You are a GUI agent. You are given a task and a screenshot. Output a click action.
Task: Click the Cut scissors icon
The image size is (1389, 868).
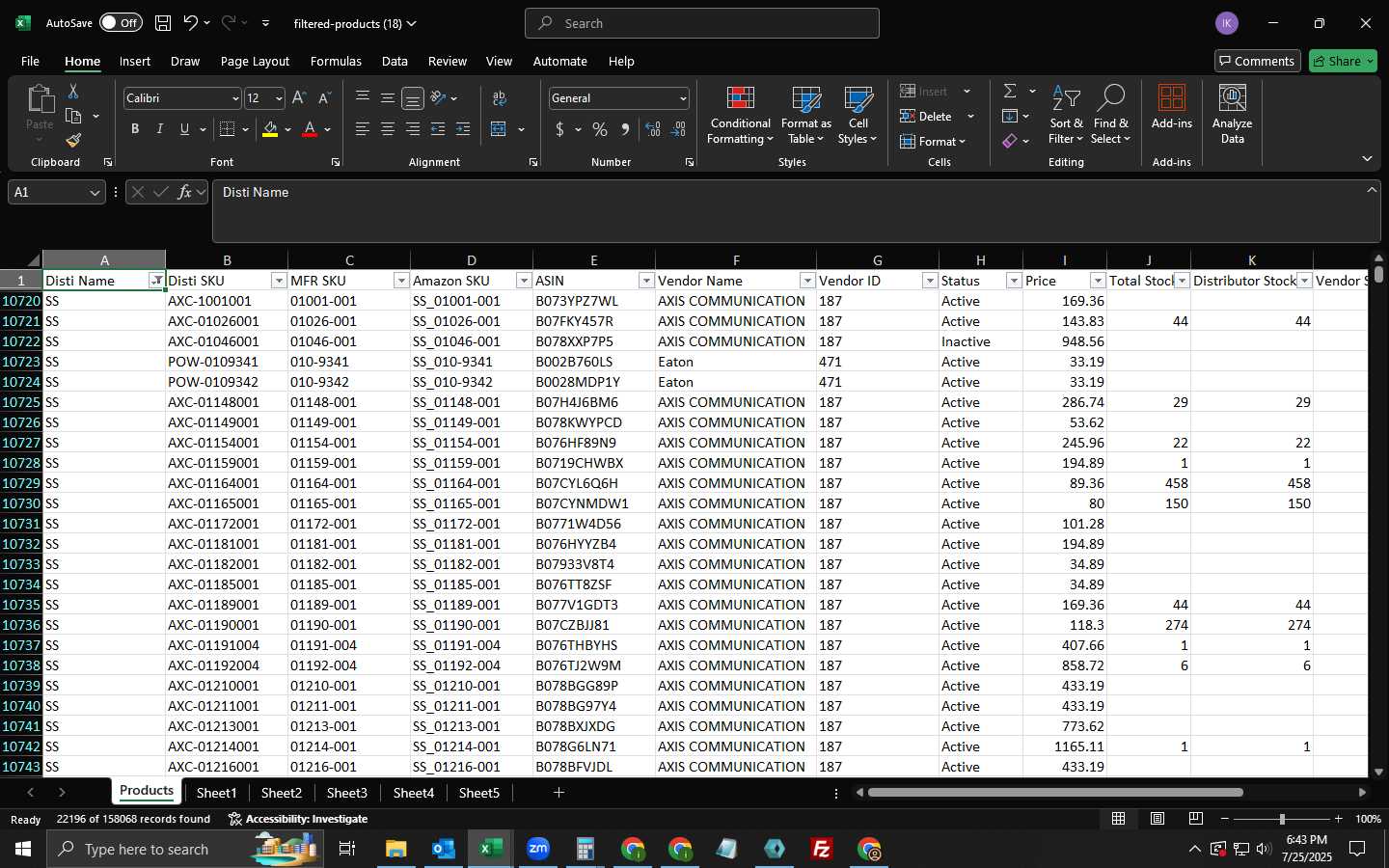73,91
